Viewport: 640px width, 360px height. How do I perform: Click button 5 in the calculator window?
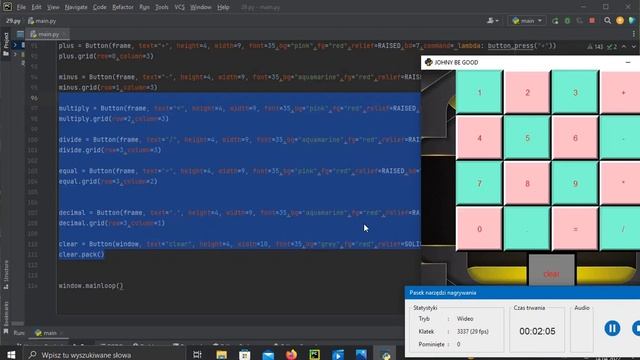pyautogui.click(x=527, y=138)
